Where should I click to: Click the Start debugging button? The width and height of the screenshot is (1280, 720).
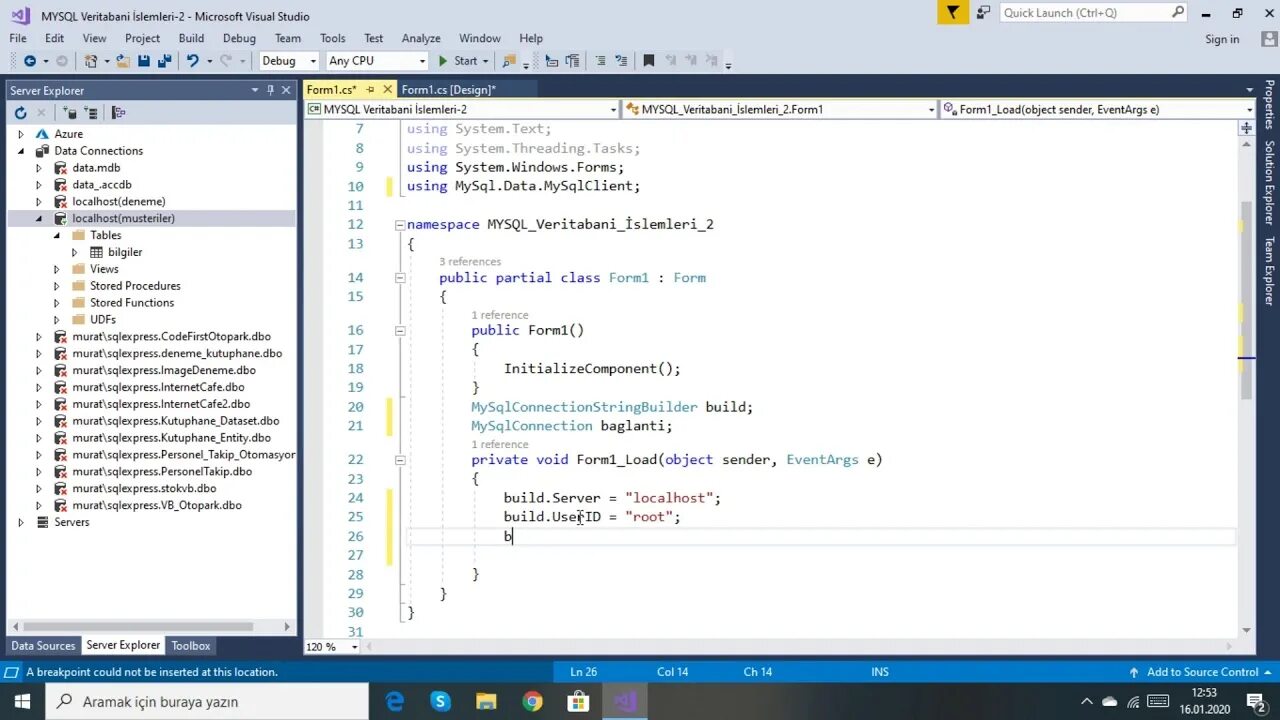pos(458,61)
